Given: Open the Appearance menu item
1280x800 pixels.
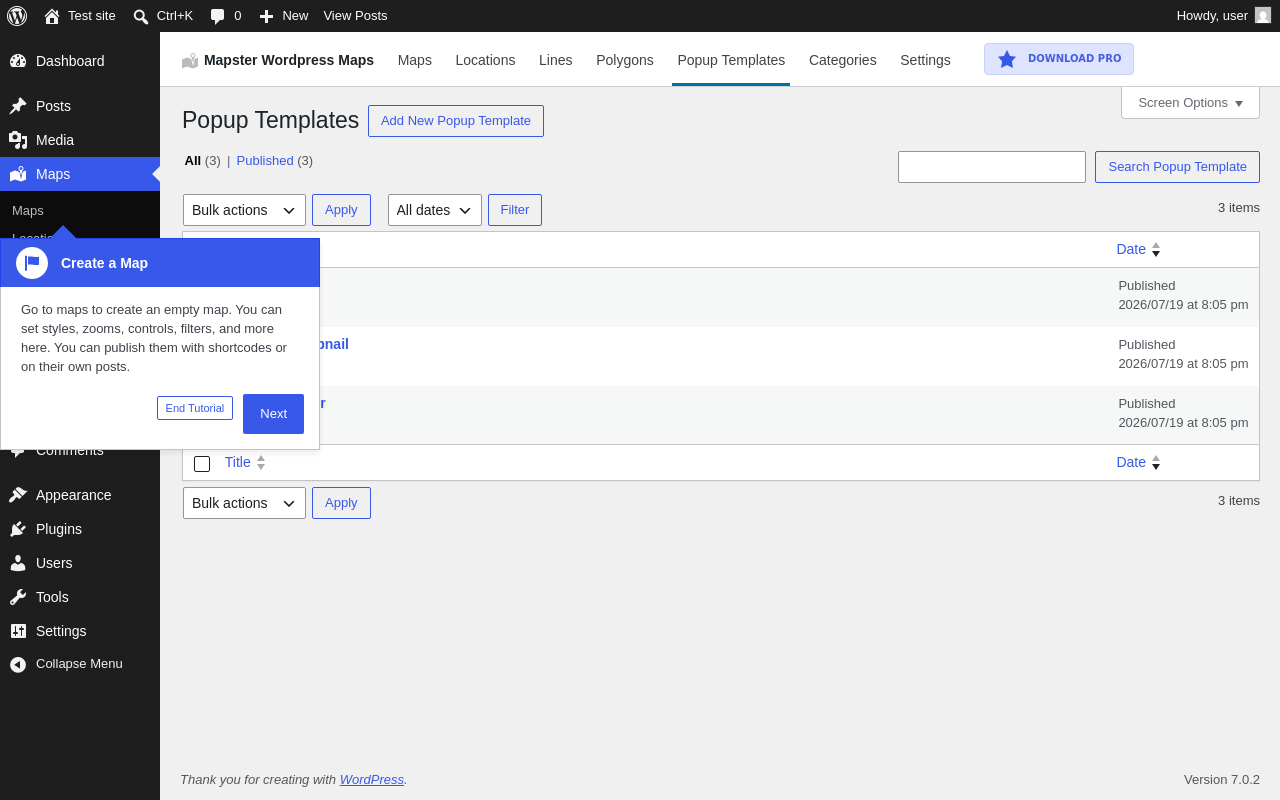Looking at the screenshot, I should click(x=80, y=495).
